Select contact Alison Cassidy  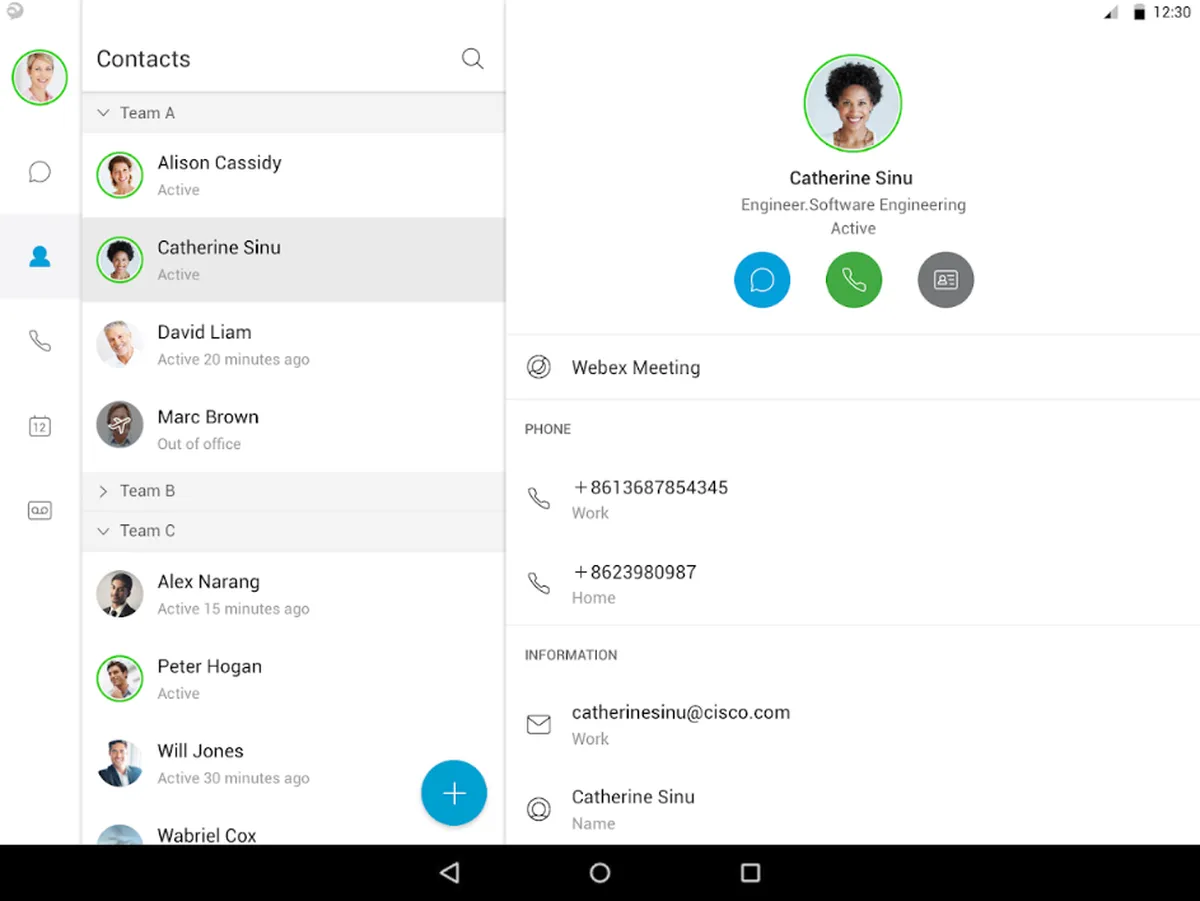[x=293, y=175]
